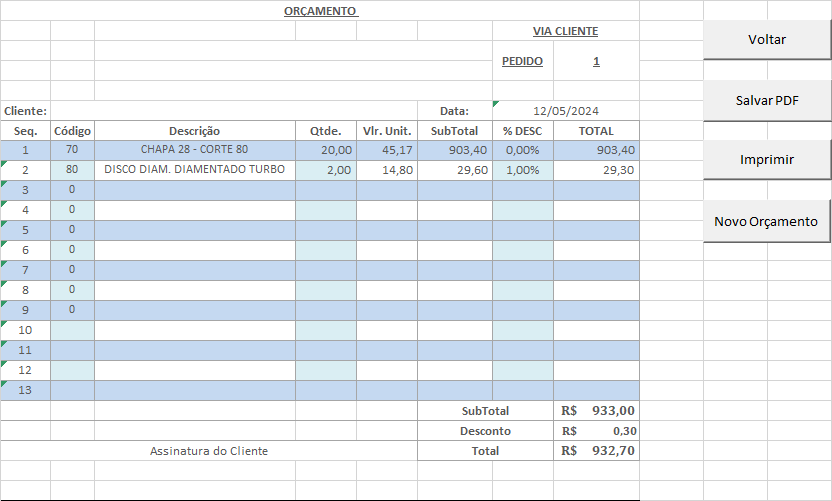
Task: Click the Qtde. column header
Action: click(x=326, y=131)
